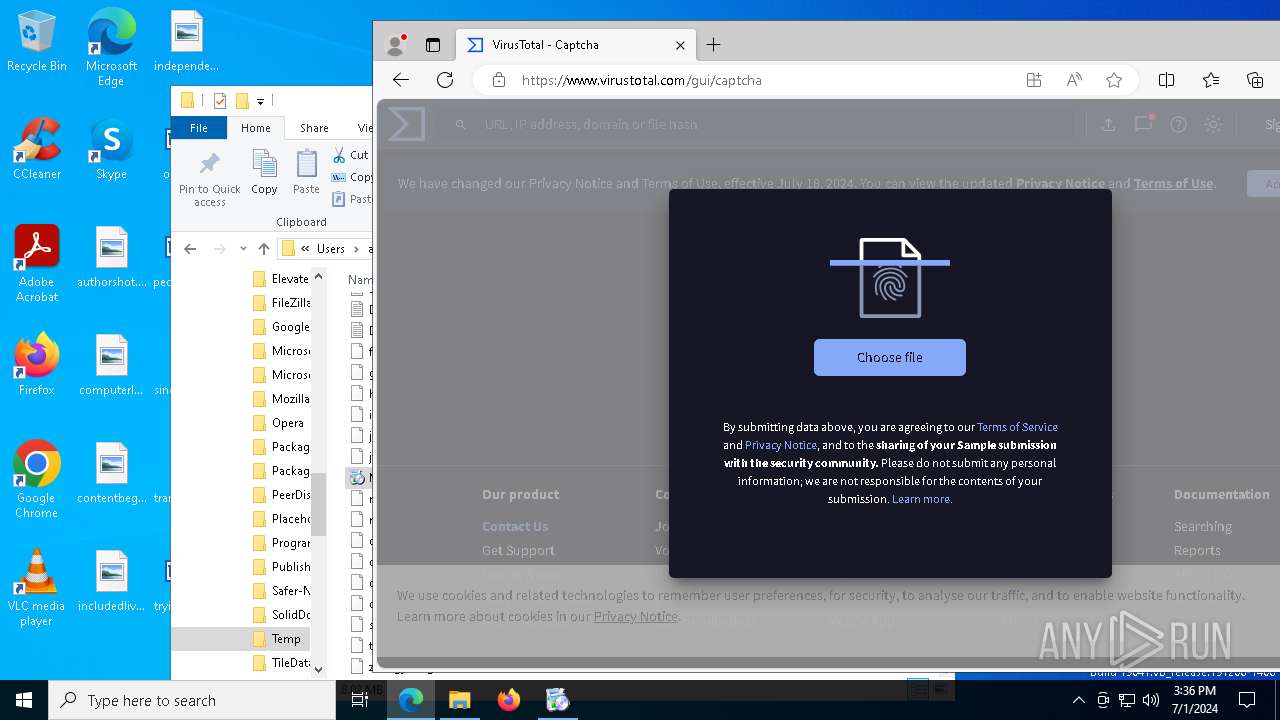Add page to favorites star icon
The image size is (1280, 720).
(x=1114, y=80)
